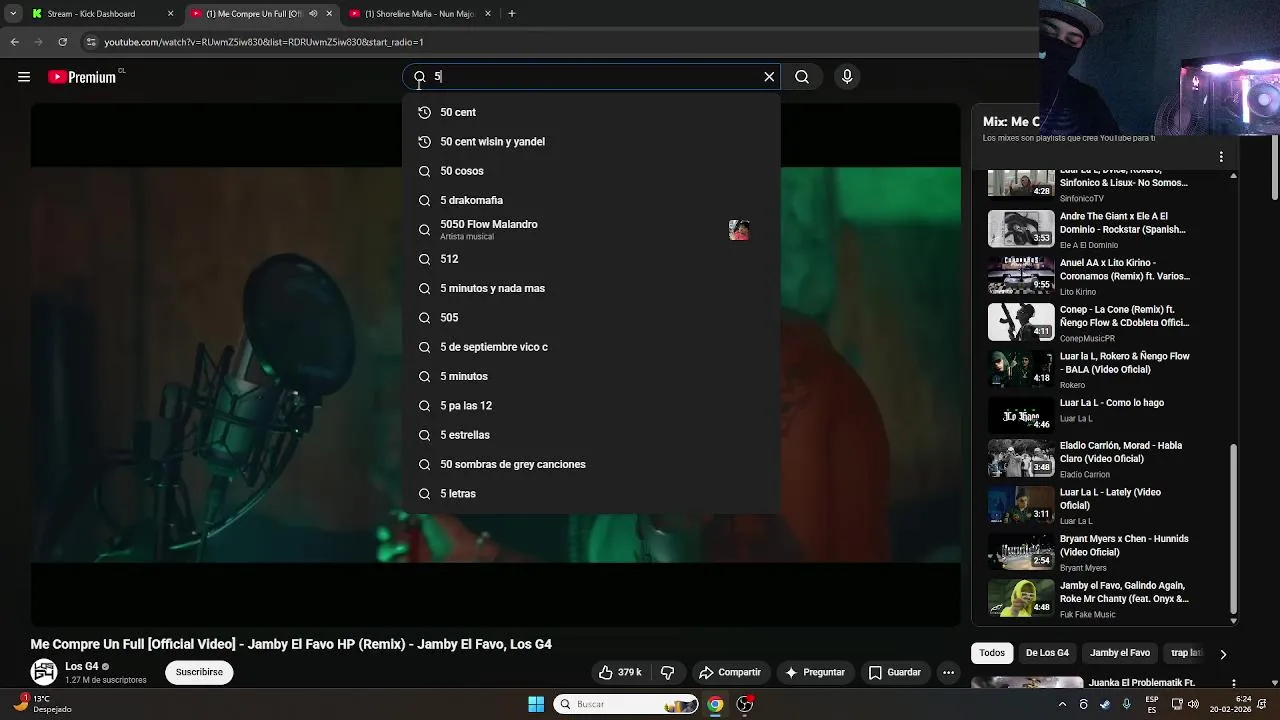
Task: Mute audio icon on playing tab
Action: [313, 14]
